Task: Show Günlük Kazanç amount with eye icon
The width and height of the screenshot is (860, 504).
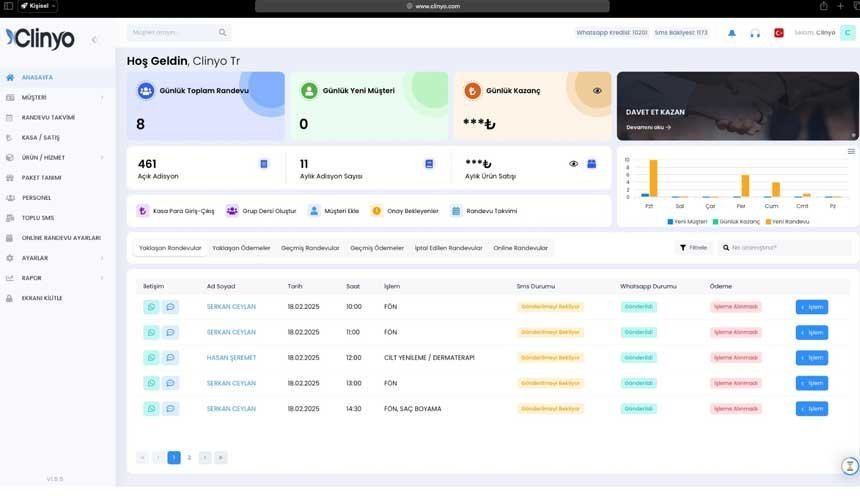Action: pyautogui.click(x=597, y=91)
